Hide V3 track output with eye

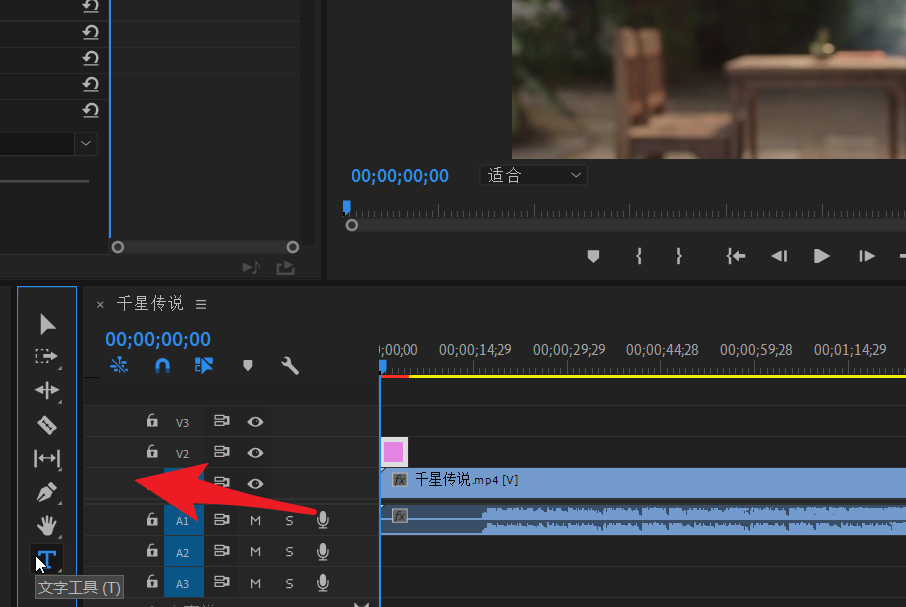pyautogui.click(x=255, y=422)
